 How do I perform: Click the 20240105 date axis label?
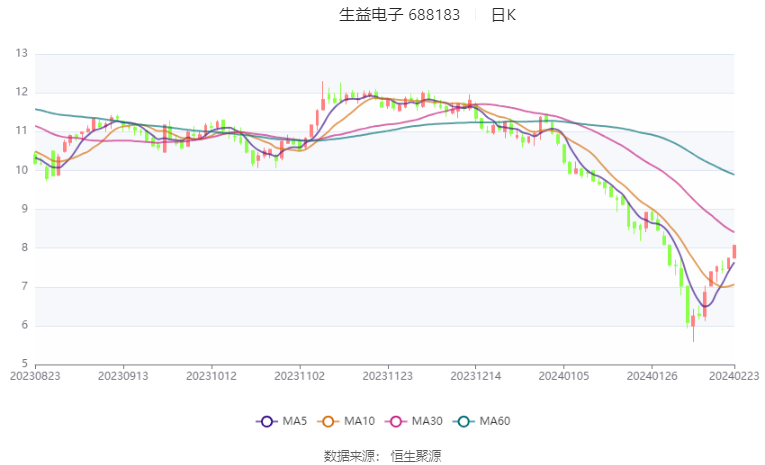tap(564, 376)
